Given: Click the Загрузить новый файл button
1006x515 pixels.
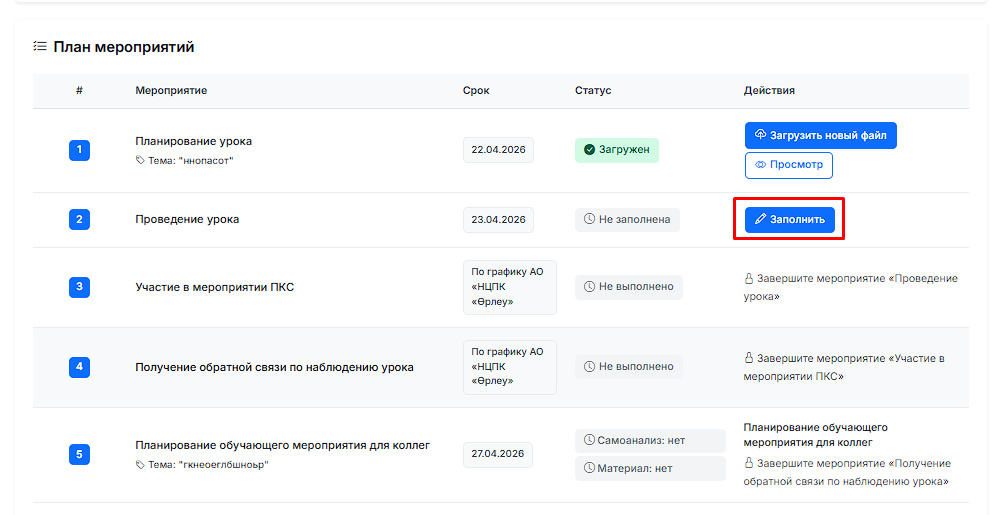Looking at the screenshot, I should tap(821, 135).
